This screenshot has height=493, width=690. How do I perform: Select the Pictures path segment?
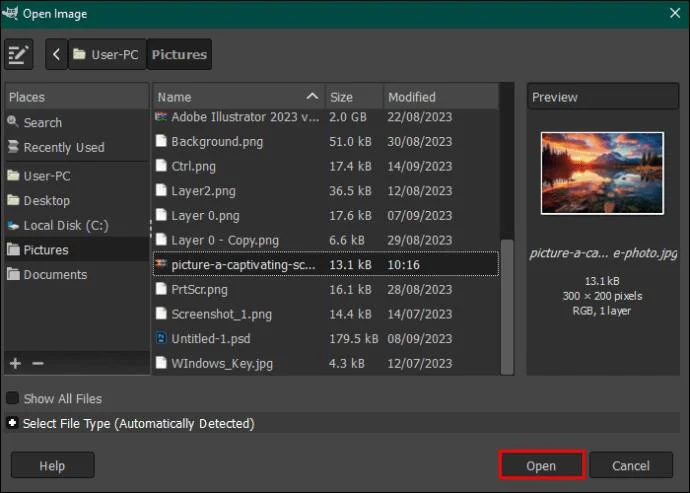[179, 55]
